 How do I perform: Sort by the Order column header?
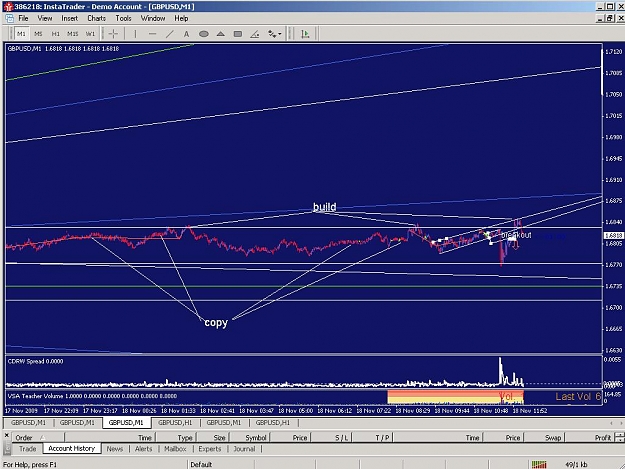[x=37, y=438]
